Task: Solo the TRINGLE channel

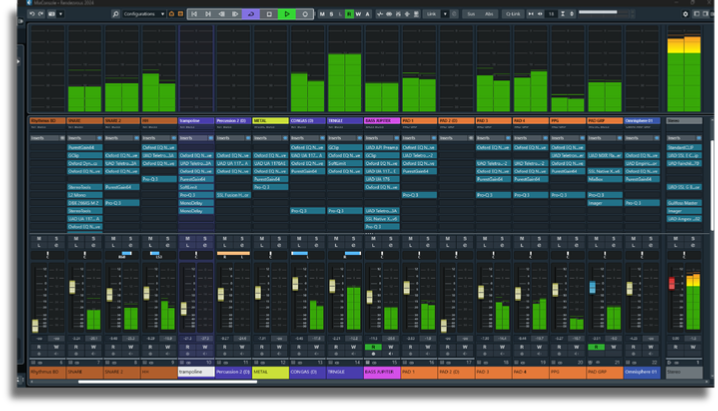Action: (x=353, y=239)
